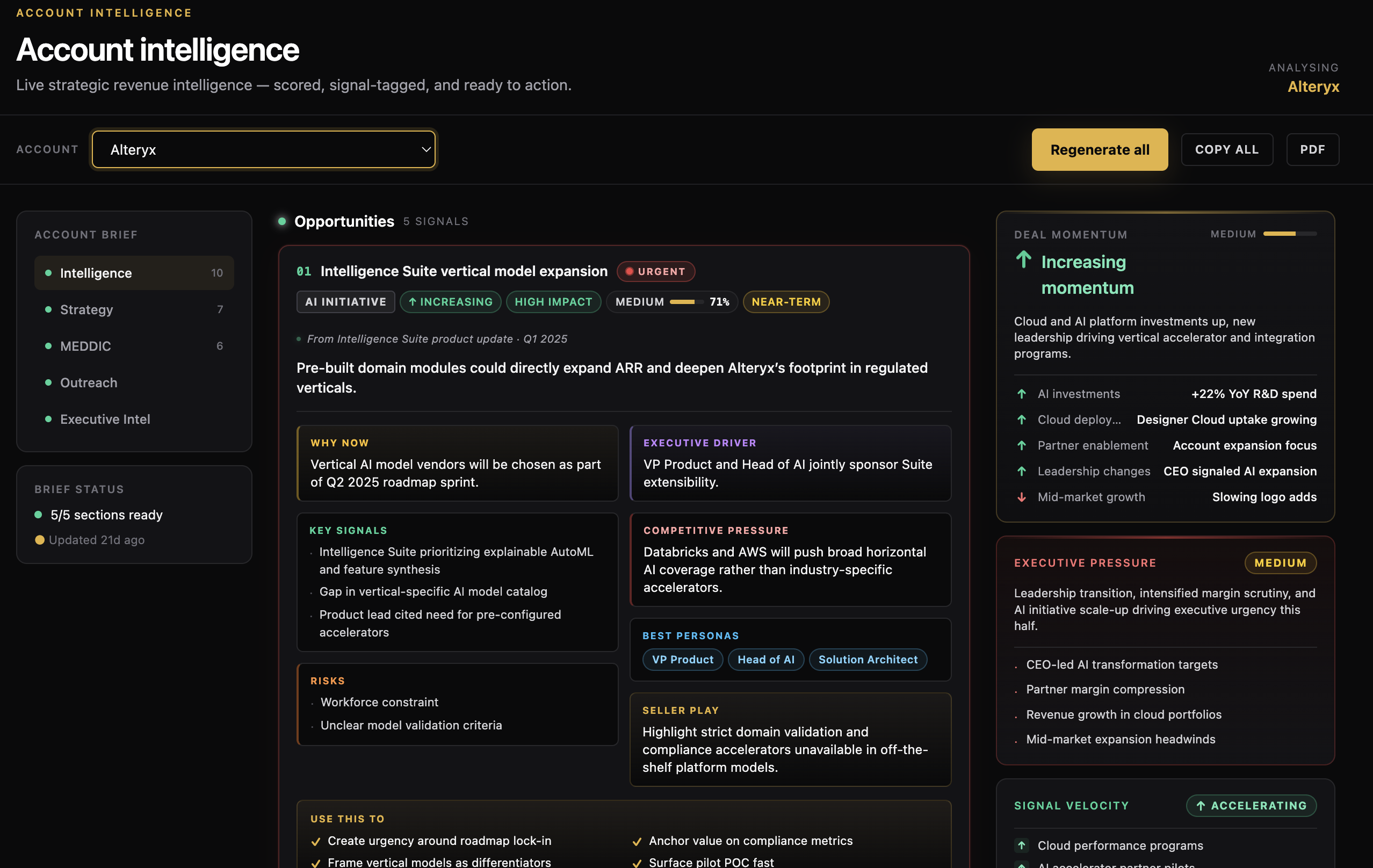Click Slowing logo adds value
Screen dimensions: 1373x868
tap(1264, 497)
